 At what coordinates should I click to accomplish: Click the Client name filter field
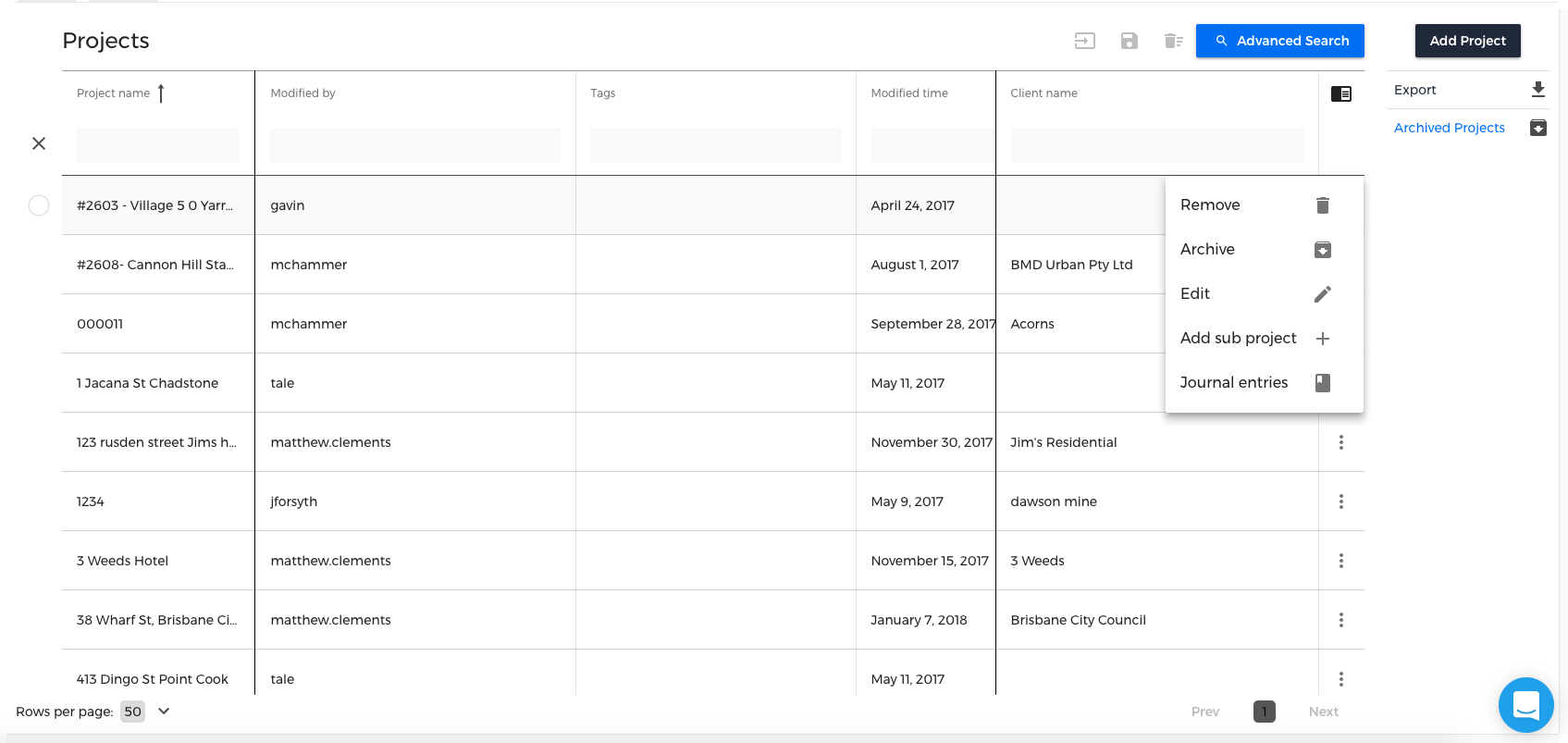(x=1156, y=145)
